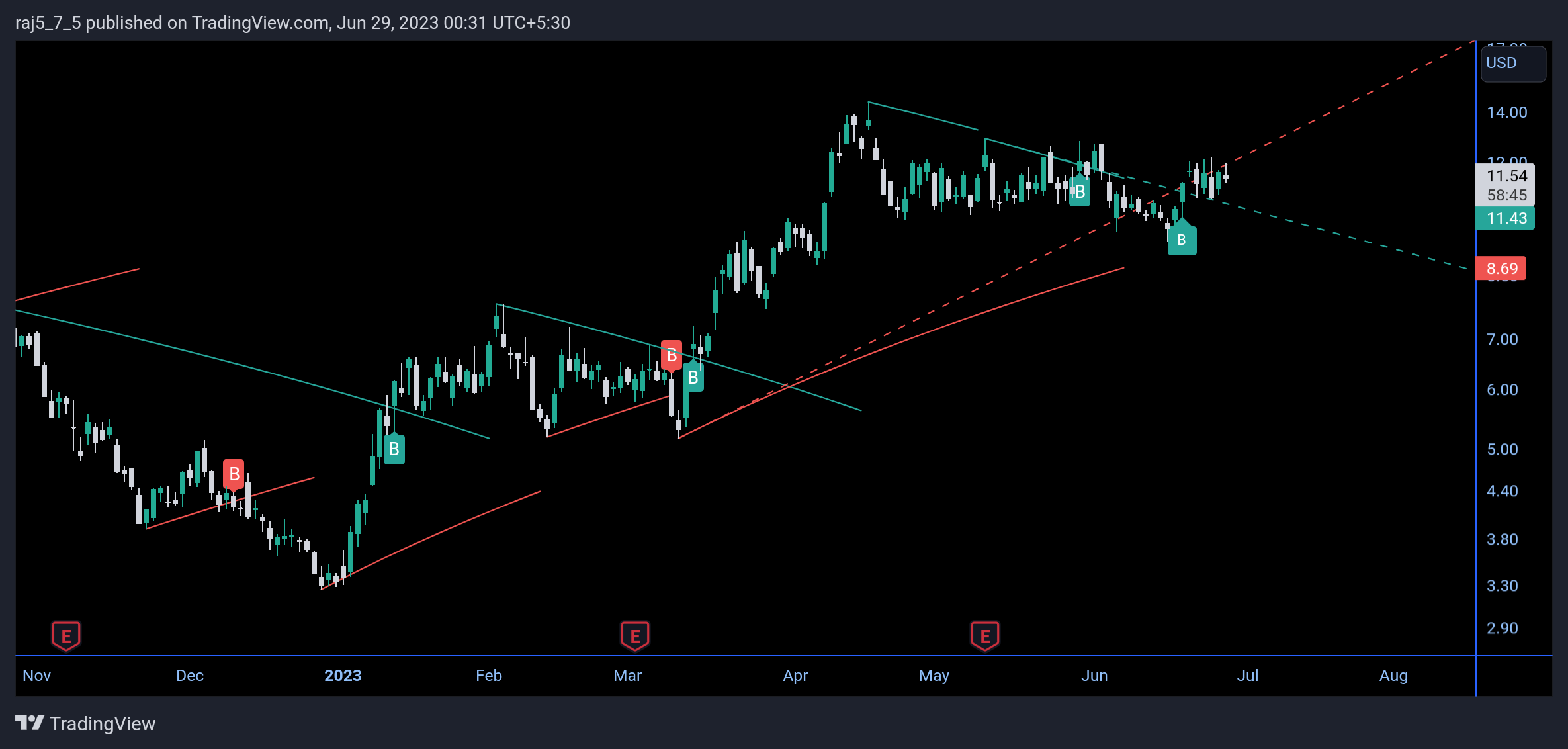Click the Jul time axis label

(x=1248, y=676)
